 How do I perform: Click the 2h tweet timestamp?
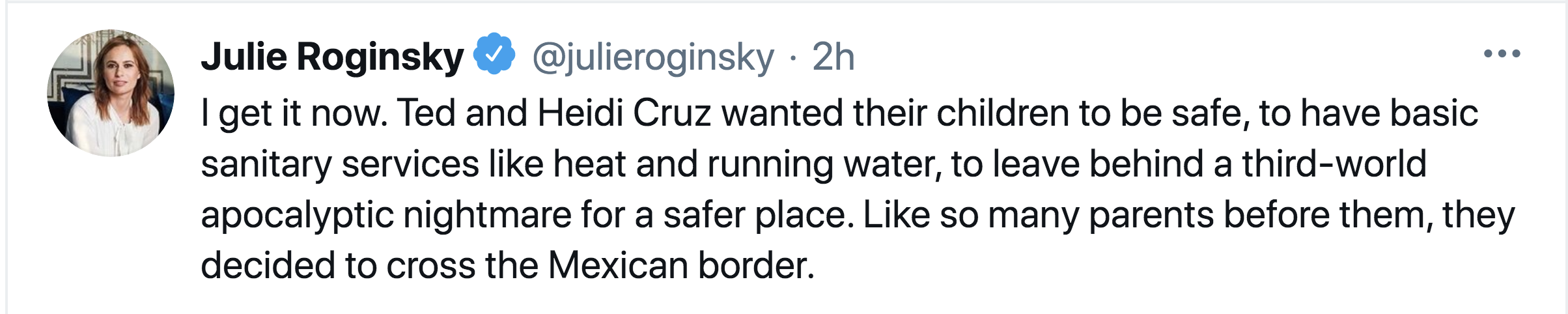(x=833, y=57)
